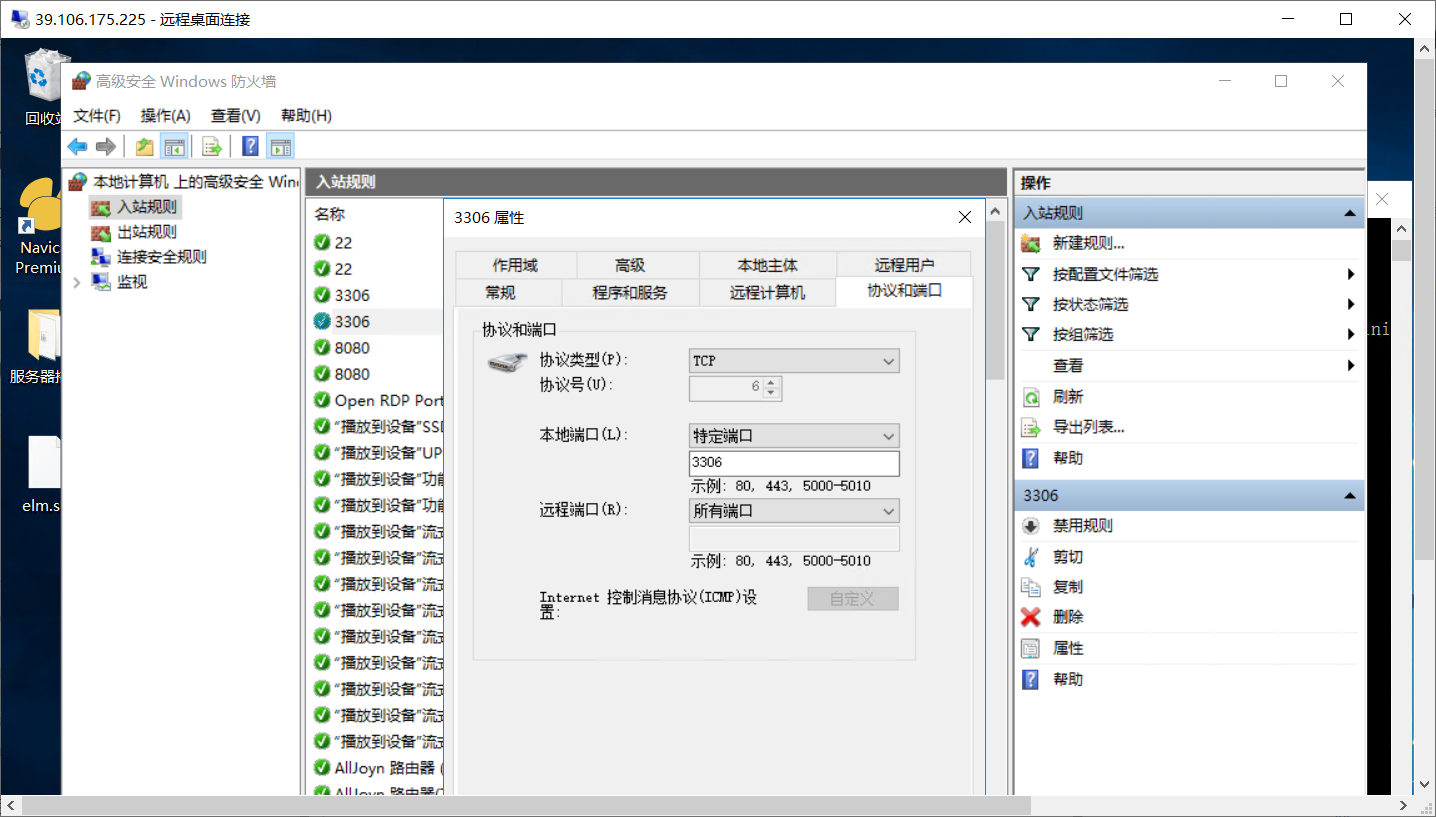Click the Export list toolbar icon
Viewport: 1436px width, 817px height.
[x=212, y=147]
